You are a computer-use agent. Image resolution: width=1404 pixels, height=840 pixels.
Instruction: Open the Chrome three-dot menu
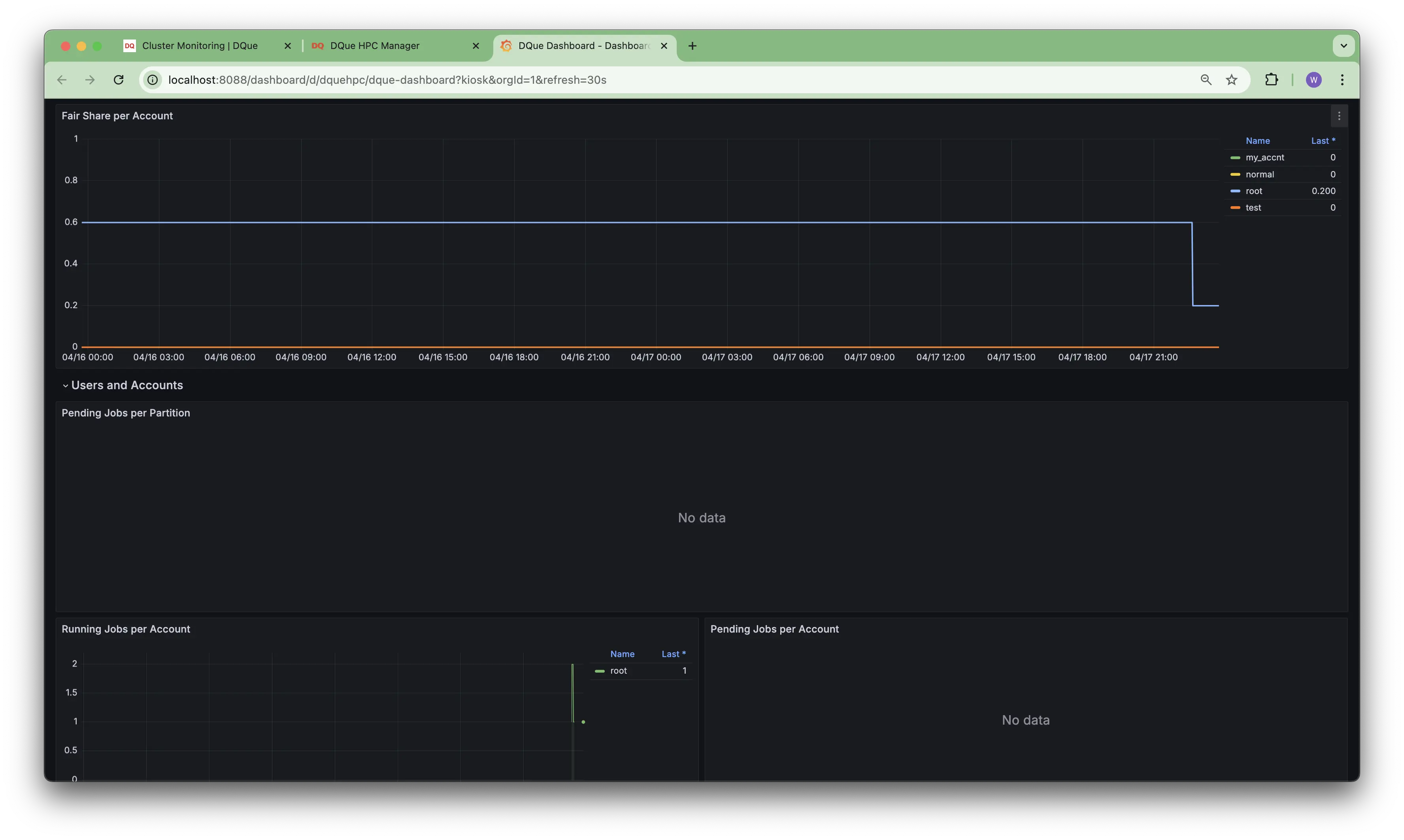click(1342, 80)
